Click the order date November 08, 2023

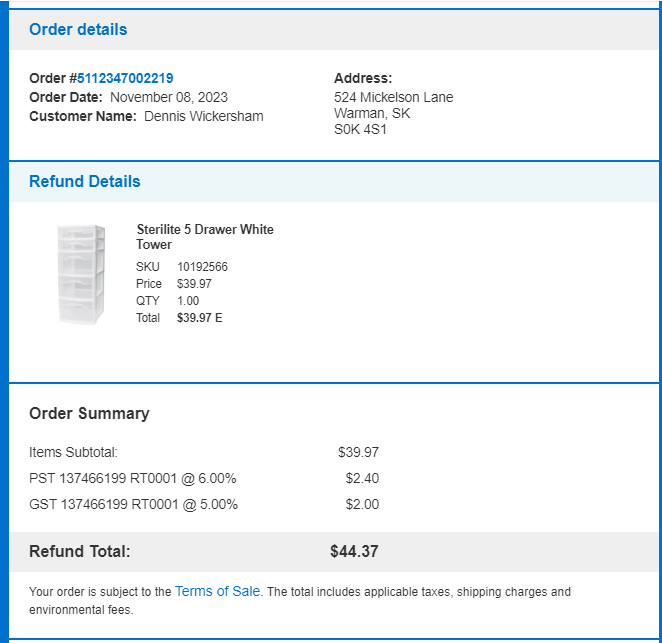point(169,98)
